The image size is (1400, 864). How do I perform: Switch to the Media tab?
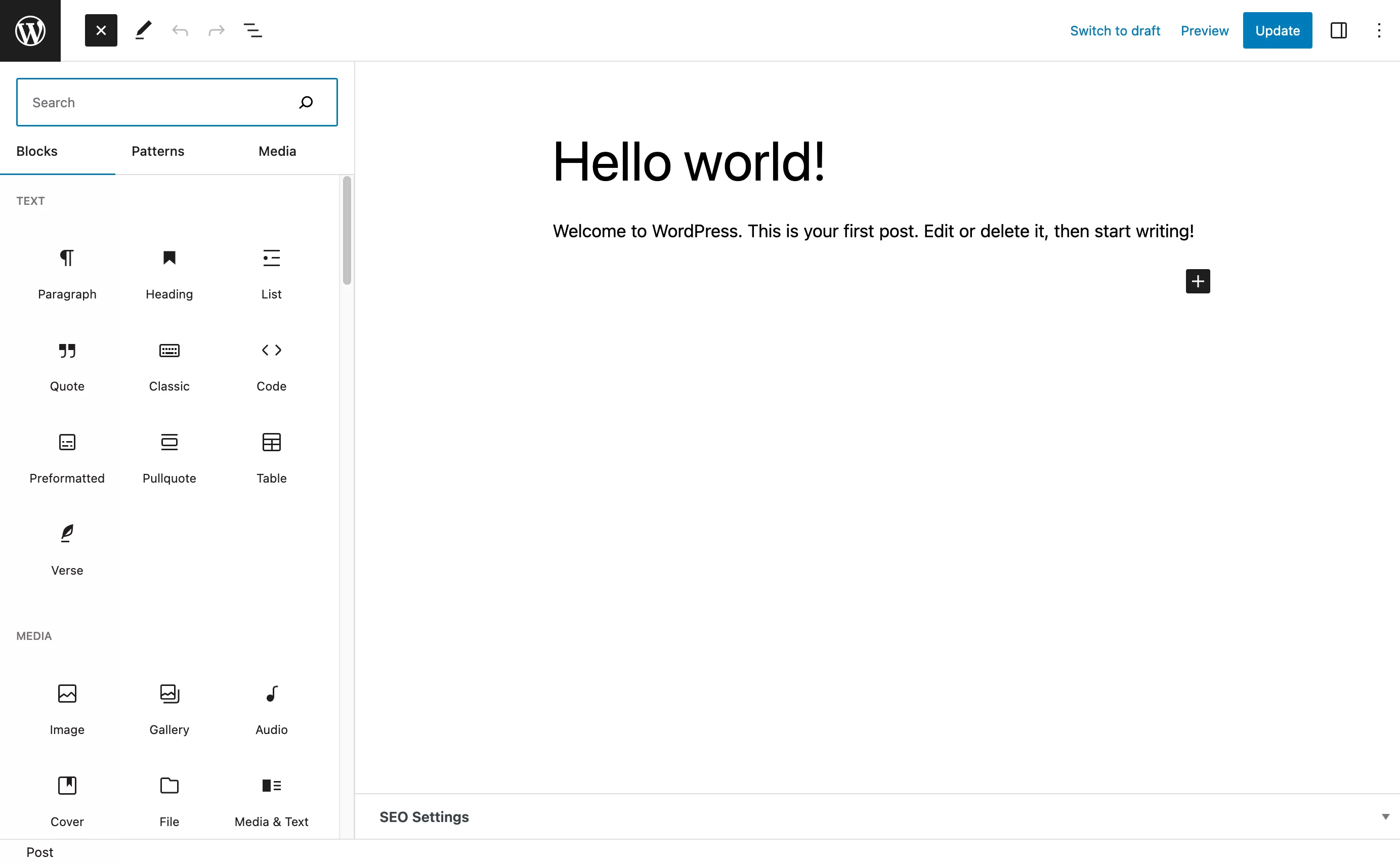[277, 150]
